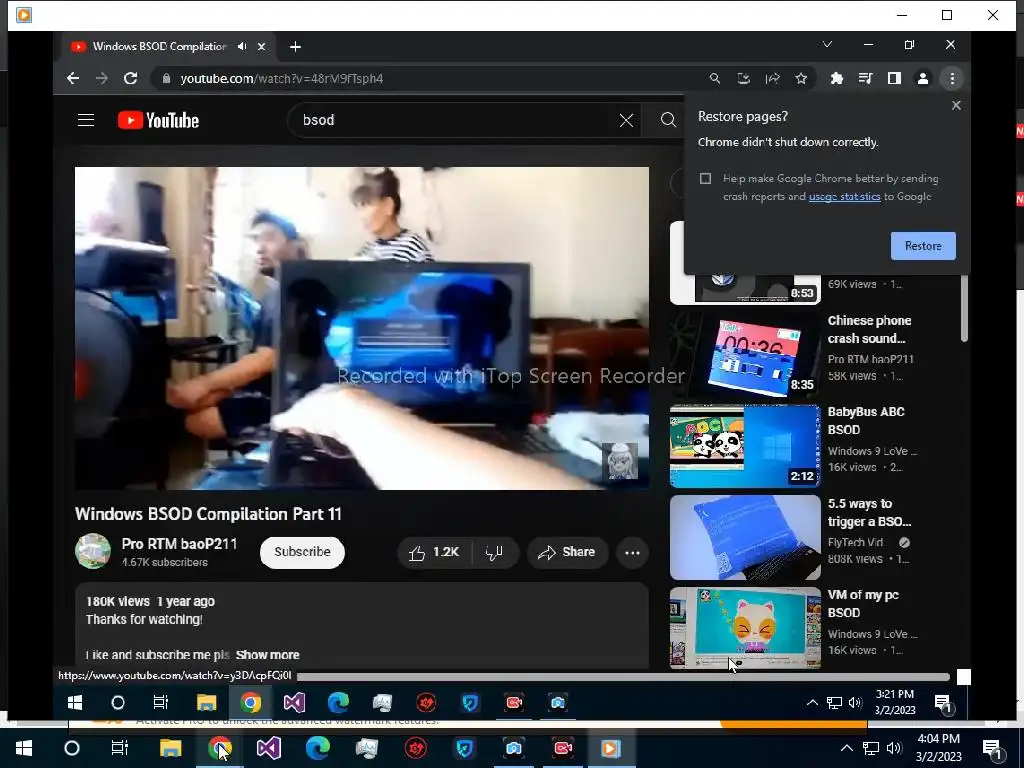This screenshot has width=1024, height=768.
Task: Go back in Chrome
Action: tap(73, 78)
